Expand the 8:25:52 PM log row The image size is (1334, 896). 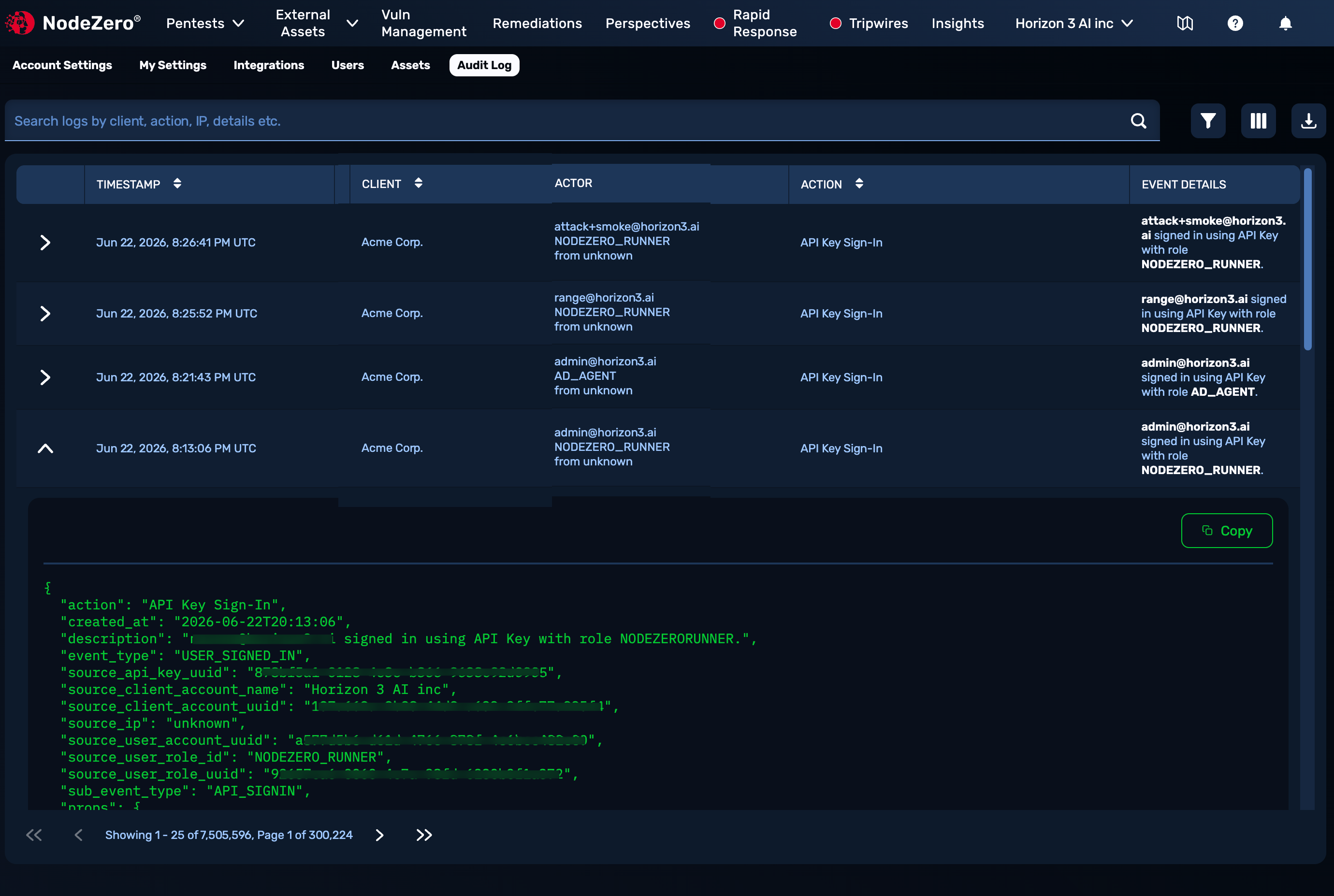45,314
